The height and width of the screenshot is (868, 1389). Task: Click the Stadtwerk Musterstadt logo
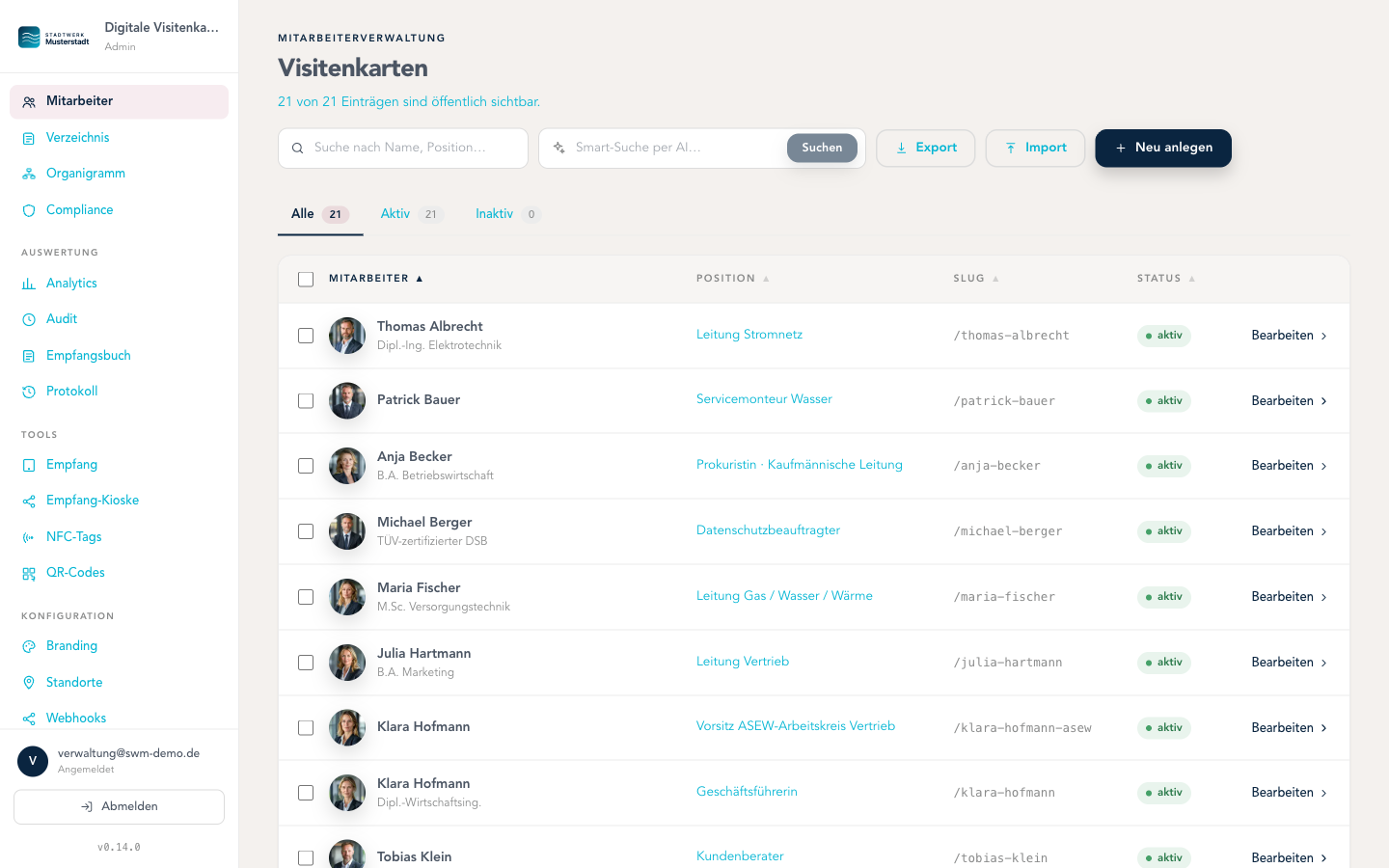pos(54,38)
